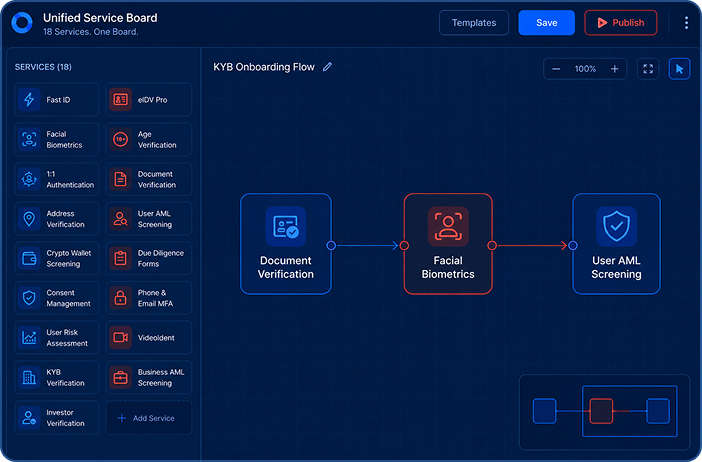Select the Facial Biometrics canvas node label

pos(448,267)
